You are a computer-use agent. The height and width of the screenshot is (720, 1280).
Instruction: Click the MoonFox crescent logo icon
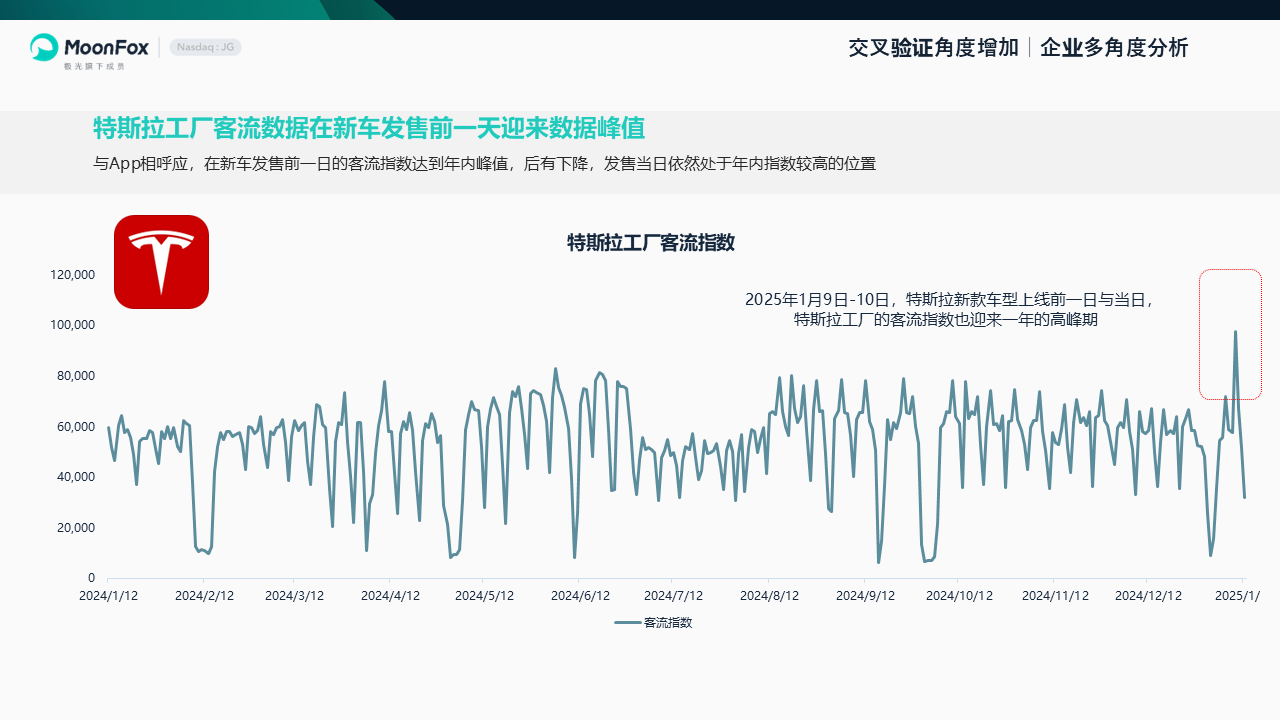pyautogui.click(x=45, y=47)
